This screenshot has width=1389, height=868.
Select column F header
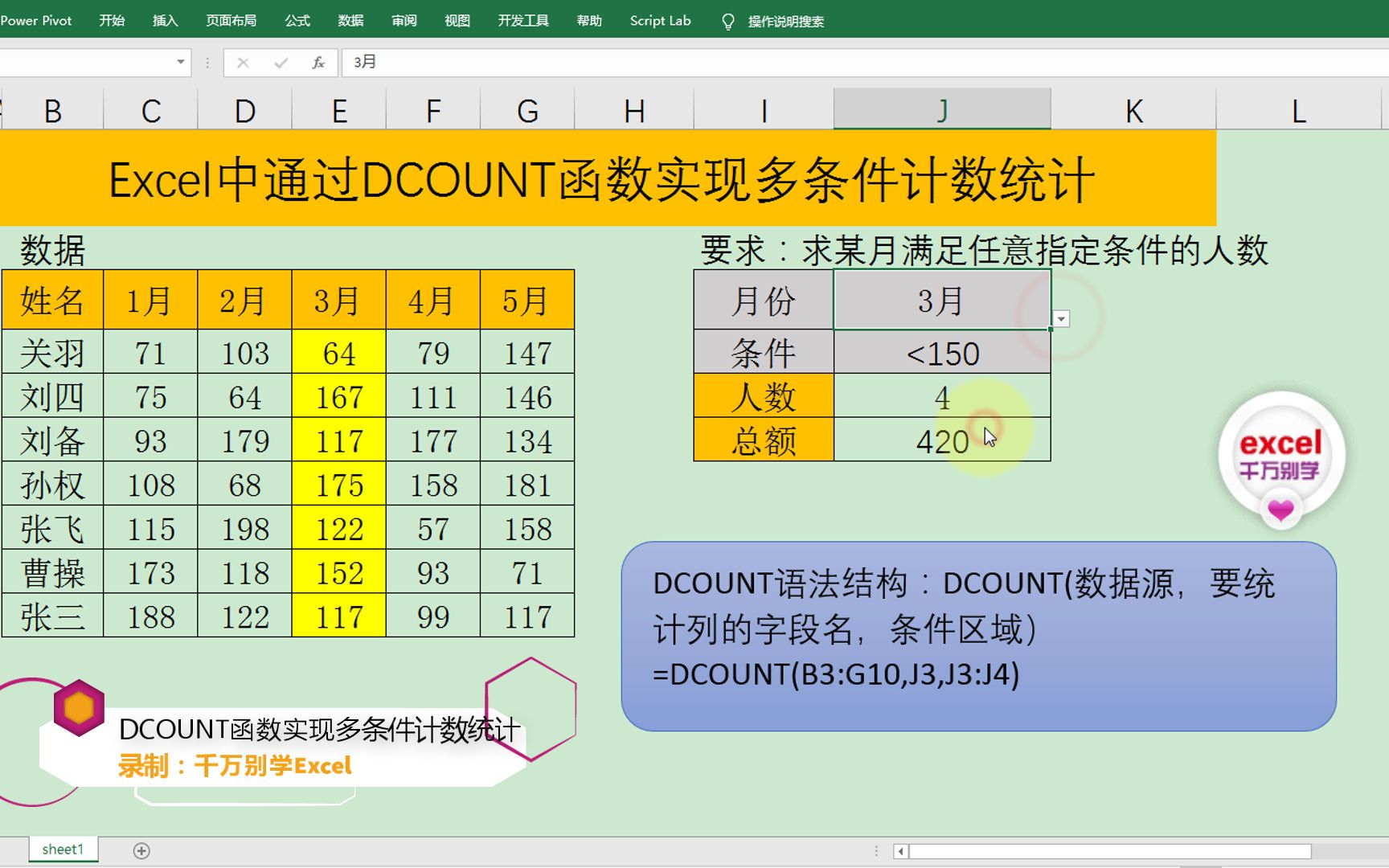(432, 110)
